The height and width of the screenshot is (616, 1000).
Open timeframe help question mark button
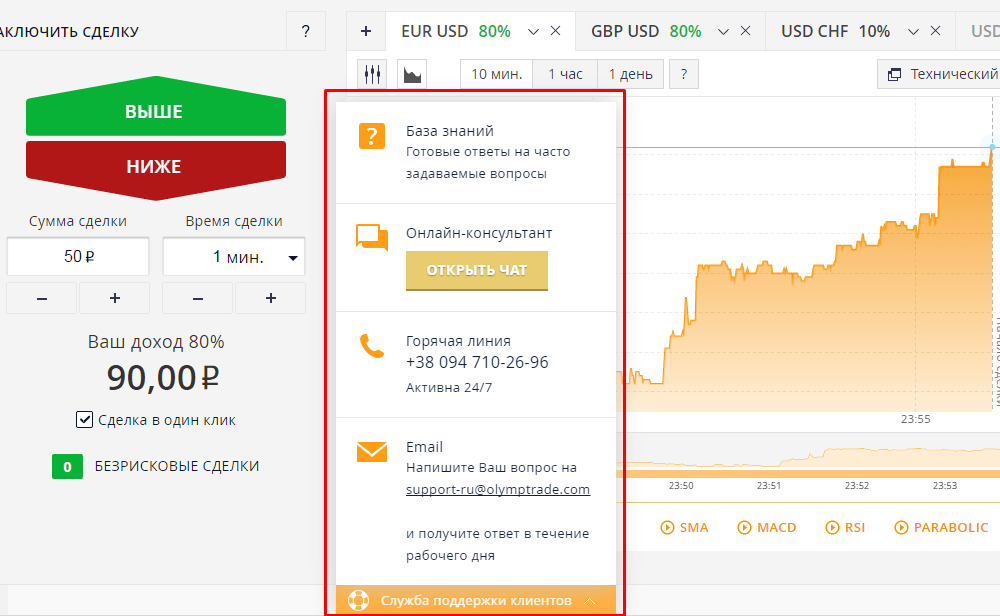(x=684, y=74)
